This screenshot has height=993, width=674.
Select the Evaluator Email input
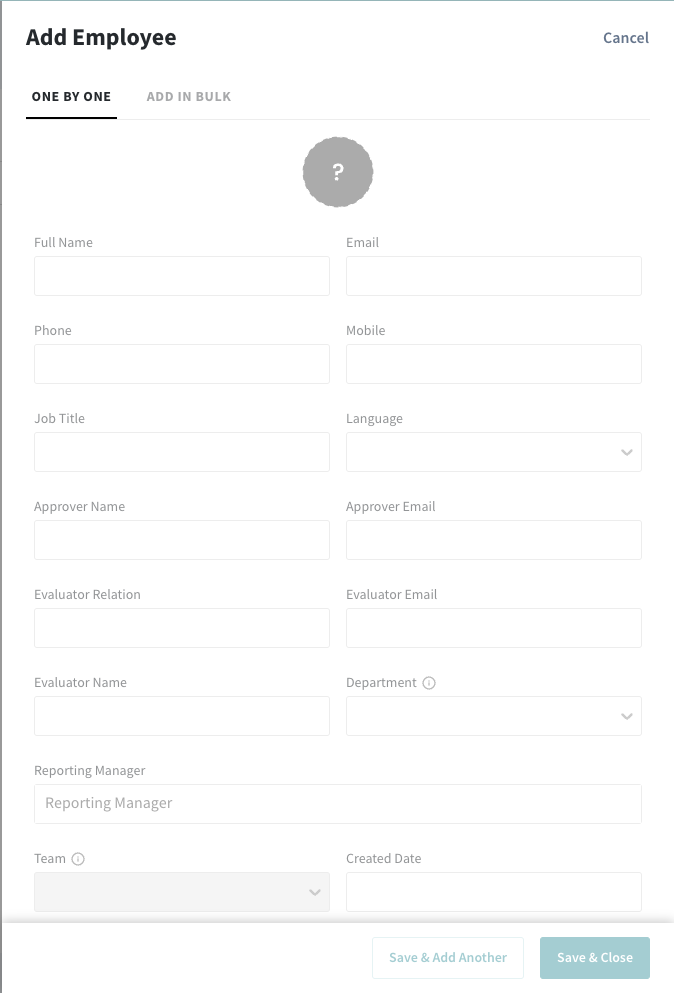click(x=493, y=628)
